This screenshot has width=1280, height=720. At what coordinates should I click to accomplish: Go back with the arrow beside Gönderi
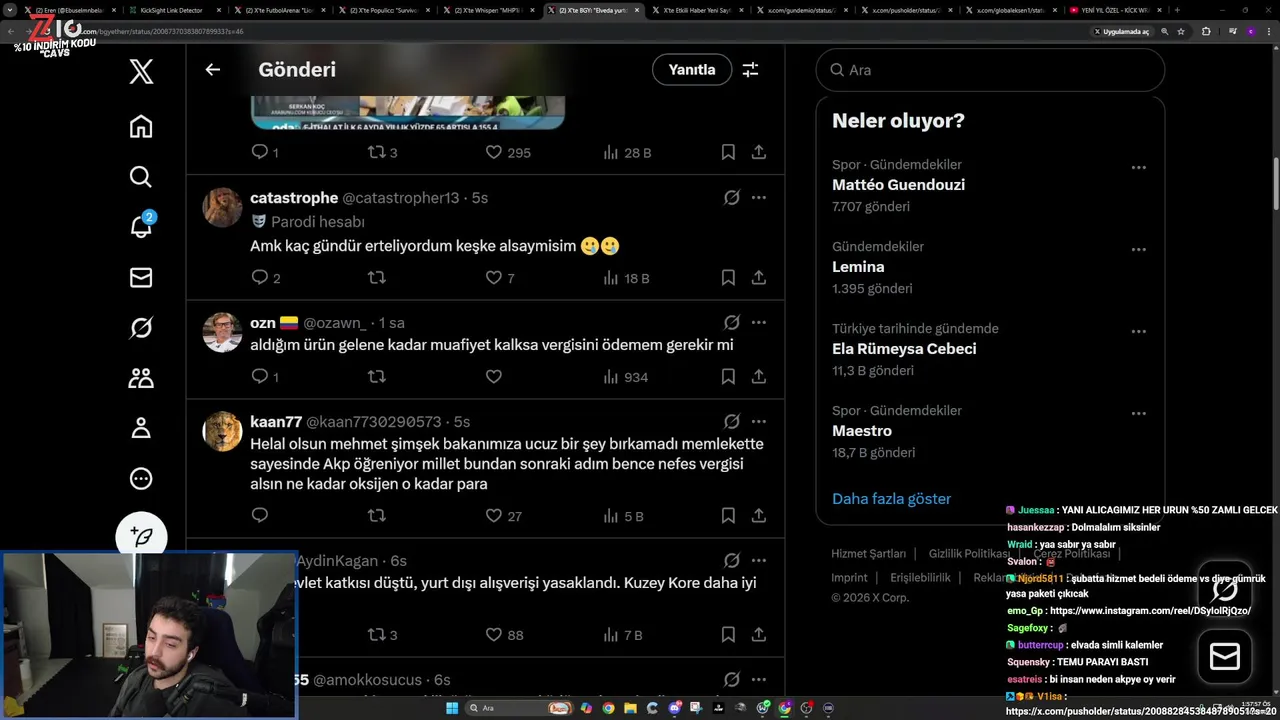pos(212,70)
